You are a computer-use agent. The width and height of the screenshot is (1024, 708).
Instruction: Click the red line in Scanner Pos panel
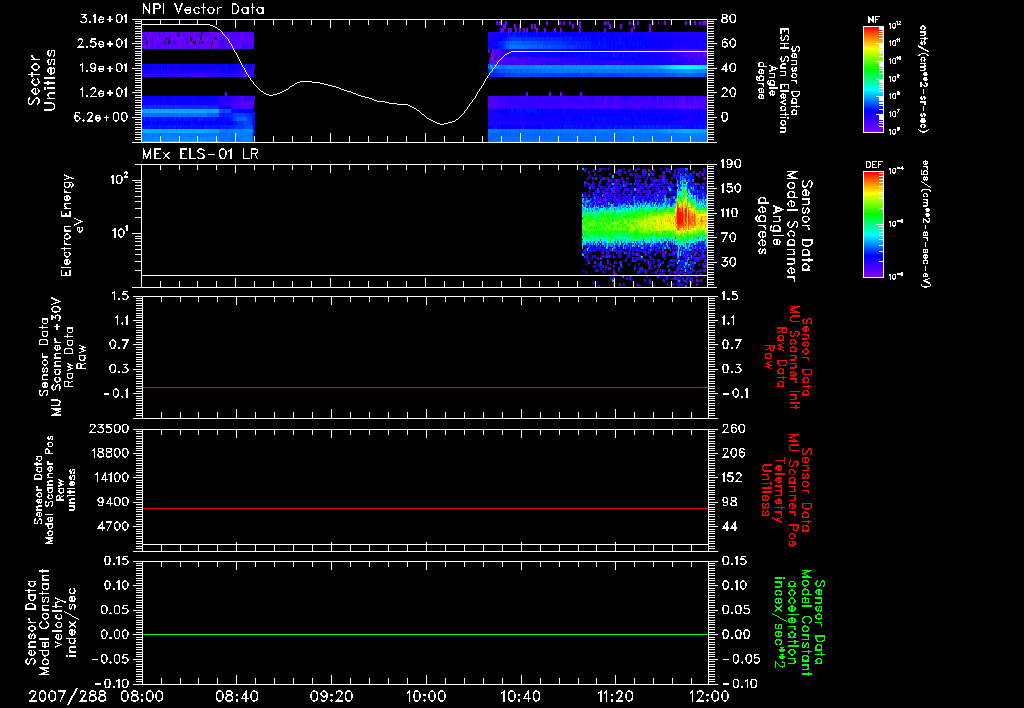[424, 508]
